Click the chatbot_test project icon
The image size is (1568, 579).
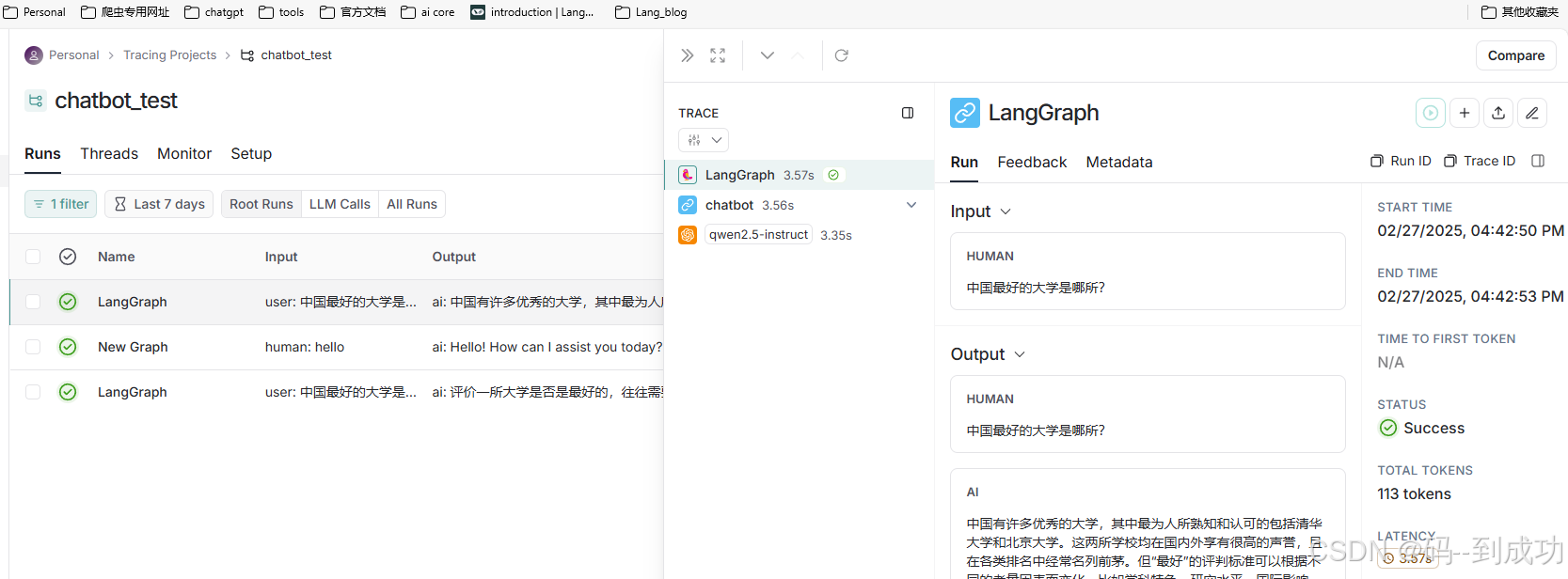(36, 101)
